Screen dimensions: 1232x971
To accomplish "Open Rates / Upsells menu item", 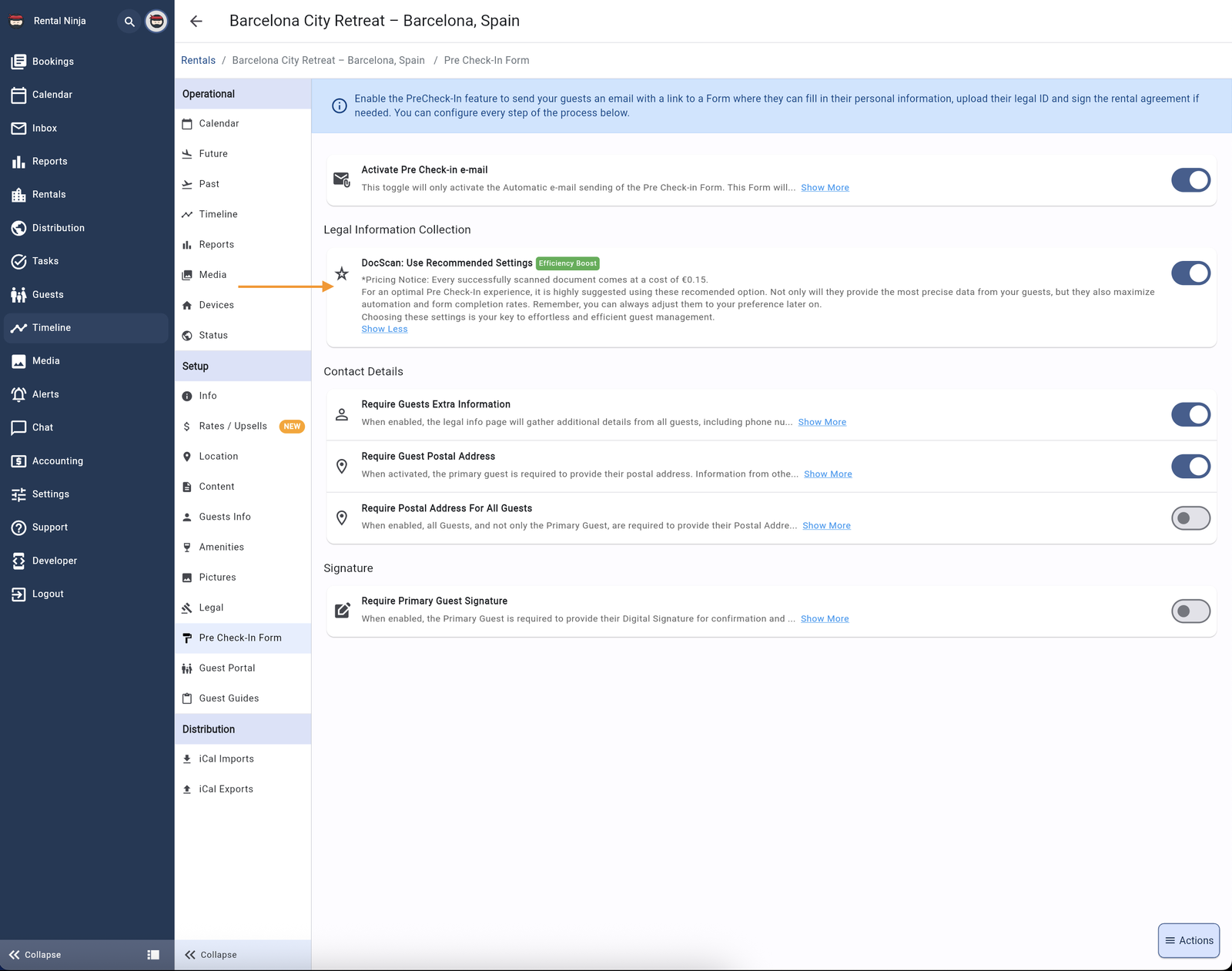I will [x=233, y=426].
